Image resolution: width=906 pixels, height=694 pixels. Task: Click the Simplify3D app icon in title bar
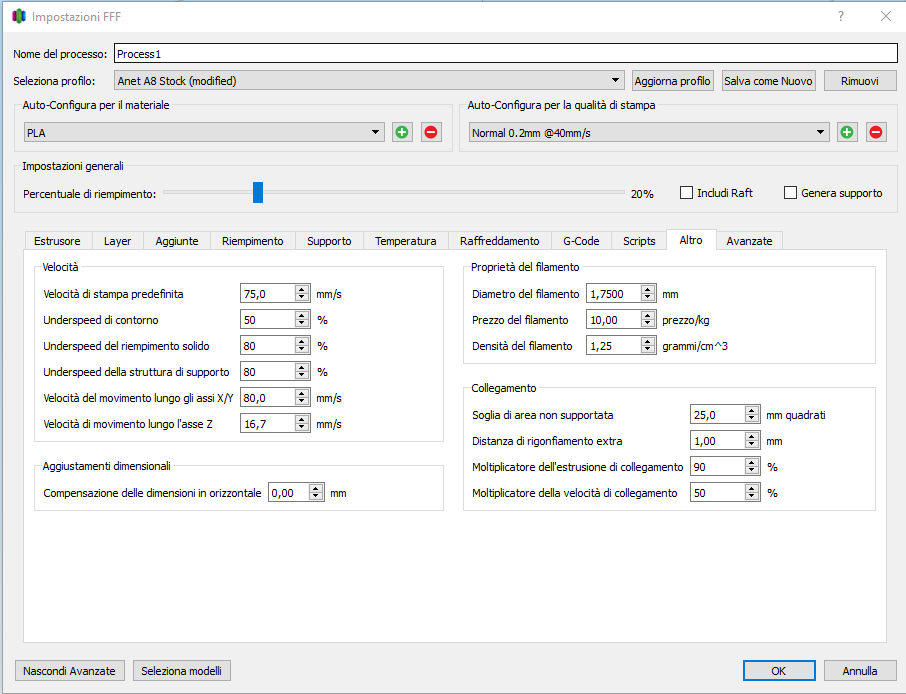pyautogui.click(x=18, y=16)
